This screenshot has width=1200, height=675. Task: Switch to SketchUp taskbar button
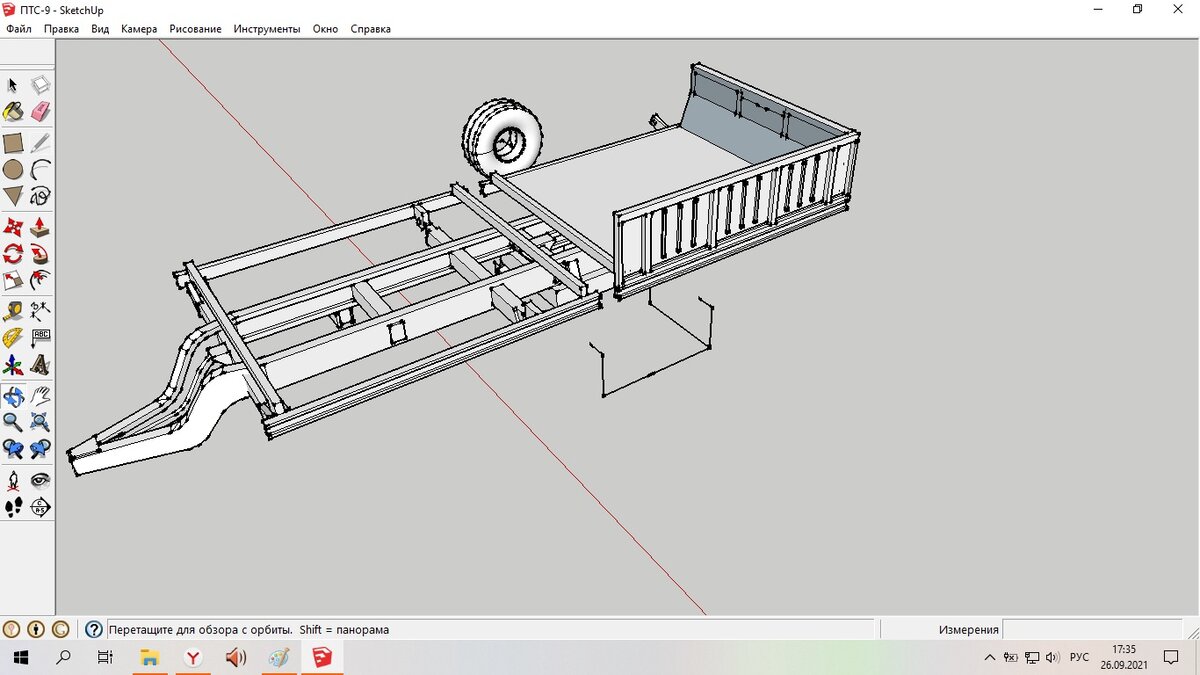pyautogui.click(x=322, y=658)
